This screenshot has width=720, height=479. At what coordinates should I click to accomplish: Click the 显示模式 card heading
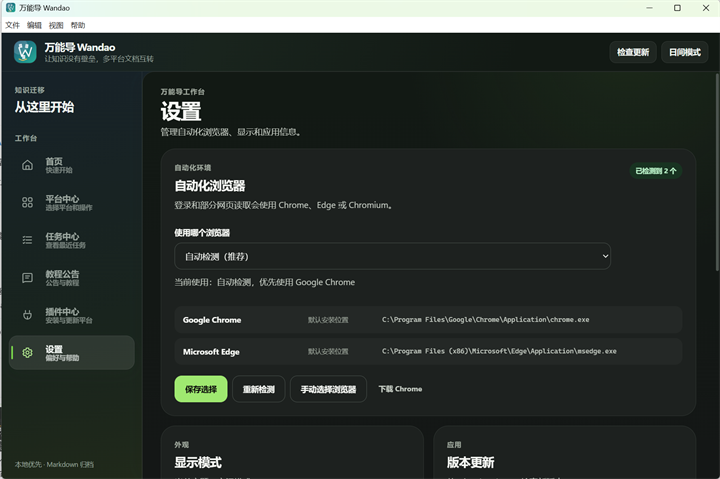(x=198, y=462)
